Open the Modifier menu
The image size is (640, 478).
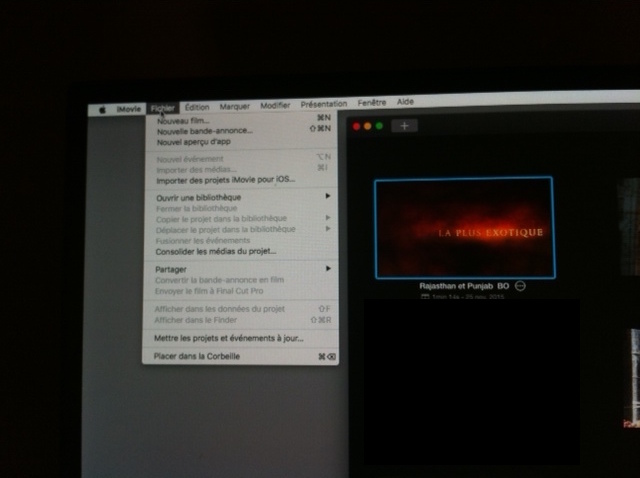coord(275,105)
